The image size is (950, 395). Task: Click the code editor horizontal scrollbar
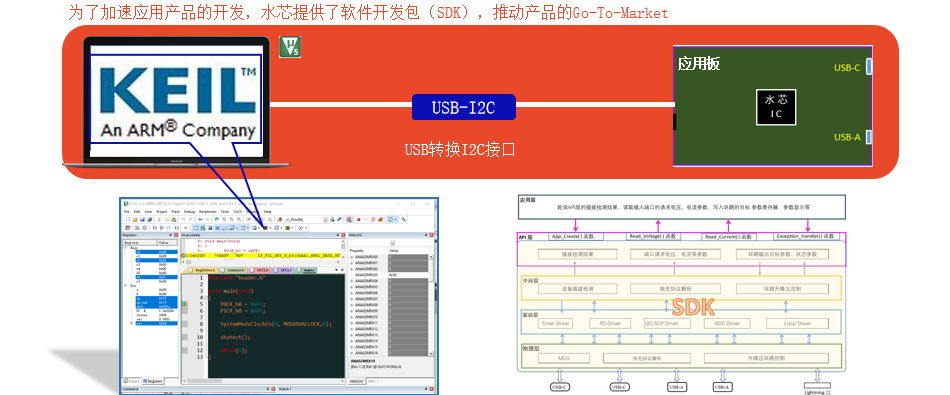coord(264,381)
